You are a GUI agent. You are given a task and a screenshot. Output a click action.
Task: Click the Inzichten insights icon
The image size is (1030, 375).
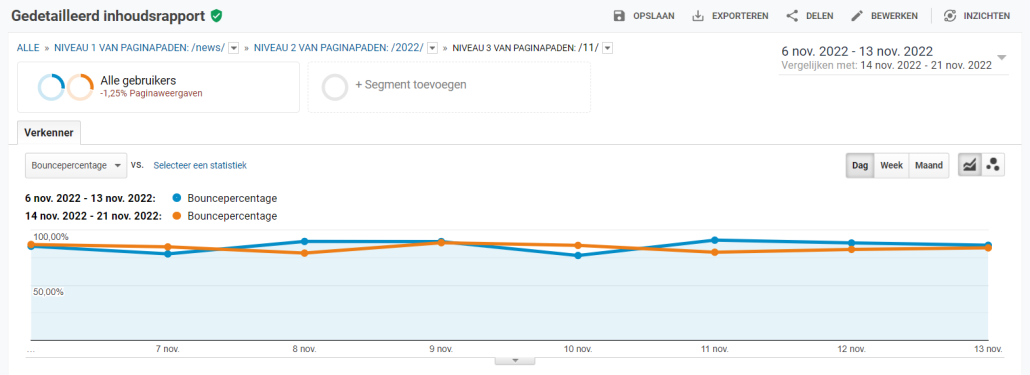pyautogui.click(x=949, y=16)
